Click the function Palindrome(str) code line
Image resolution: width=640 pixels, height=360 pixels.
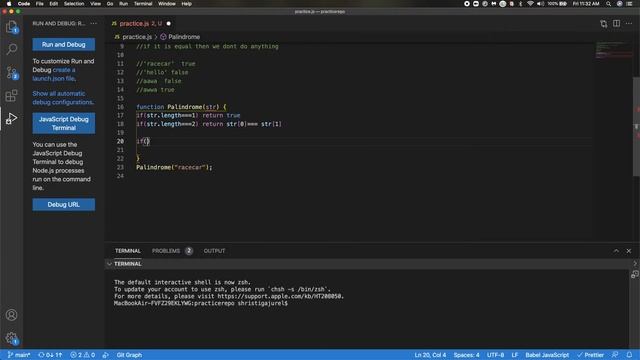click(181, 107)
